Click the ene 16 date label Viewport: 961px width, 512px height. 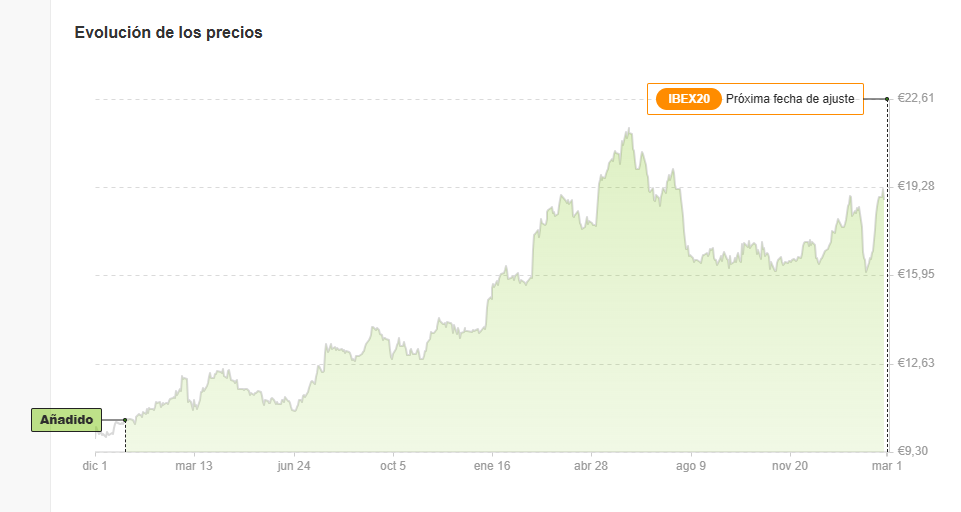[x=492, y=466]
